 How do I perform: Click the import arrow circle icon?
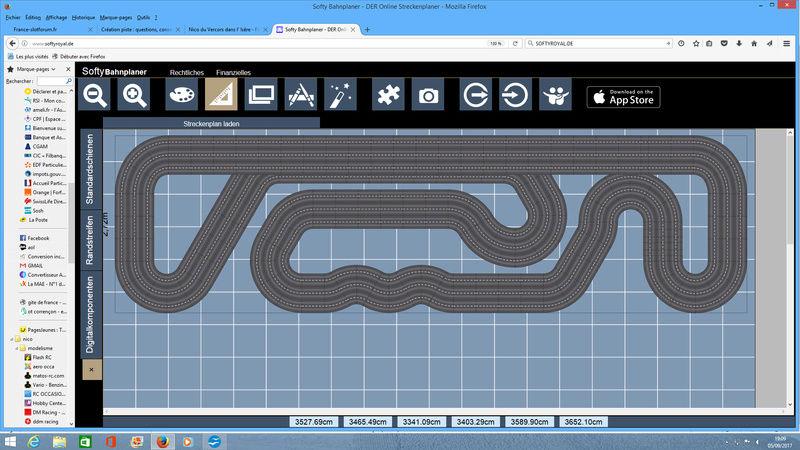click(515, 96)
